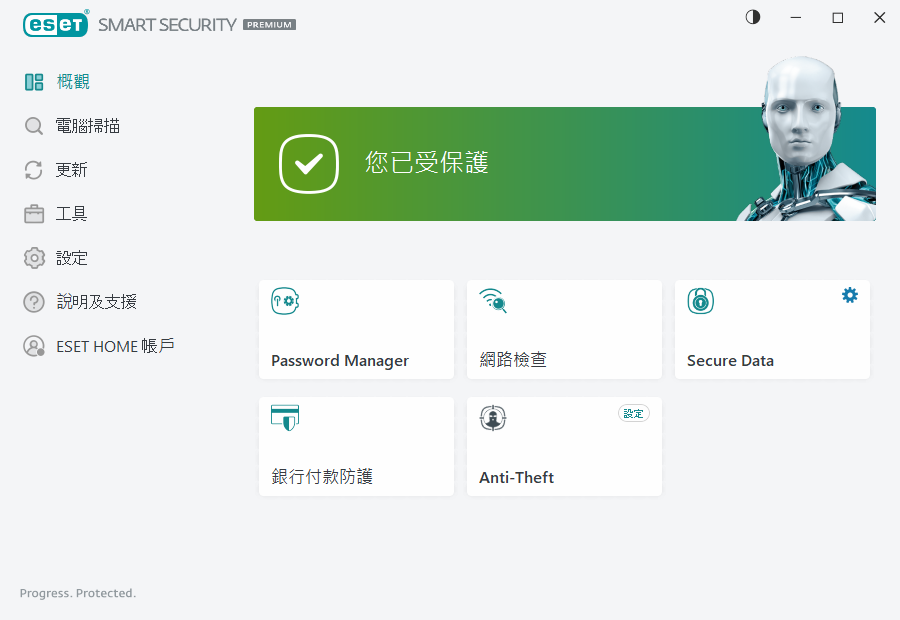The height and width of the screenshot is (620, 900).
Task: Switch to the 概觀 tab
Action: pos(60,81)
